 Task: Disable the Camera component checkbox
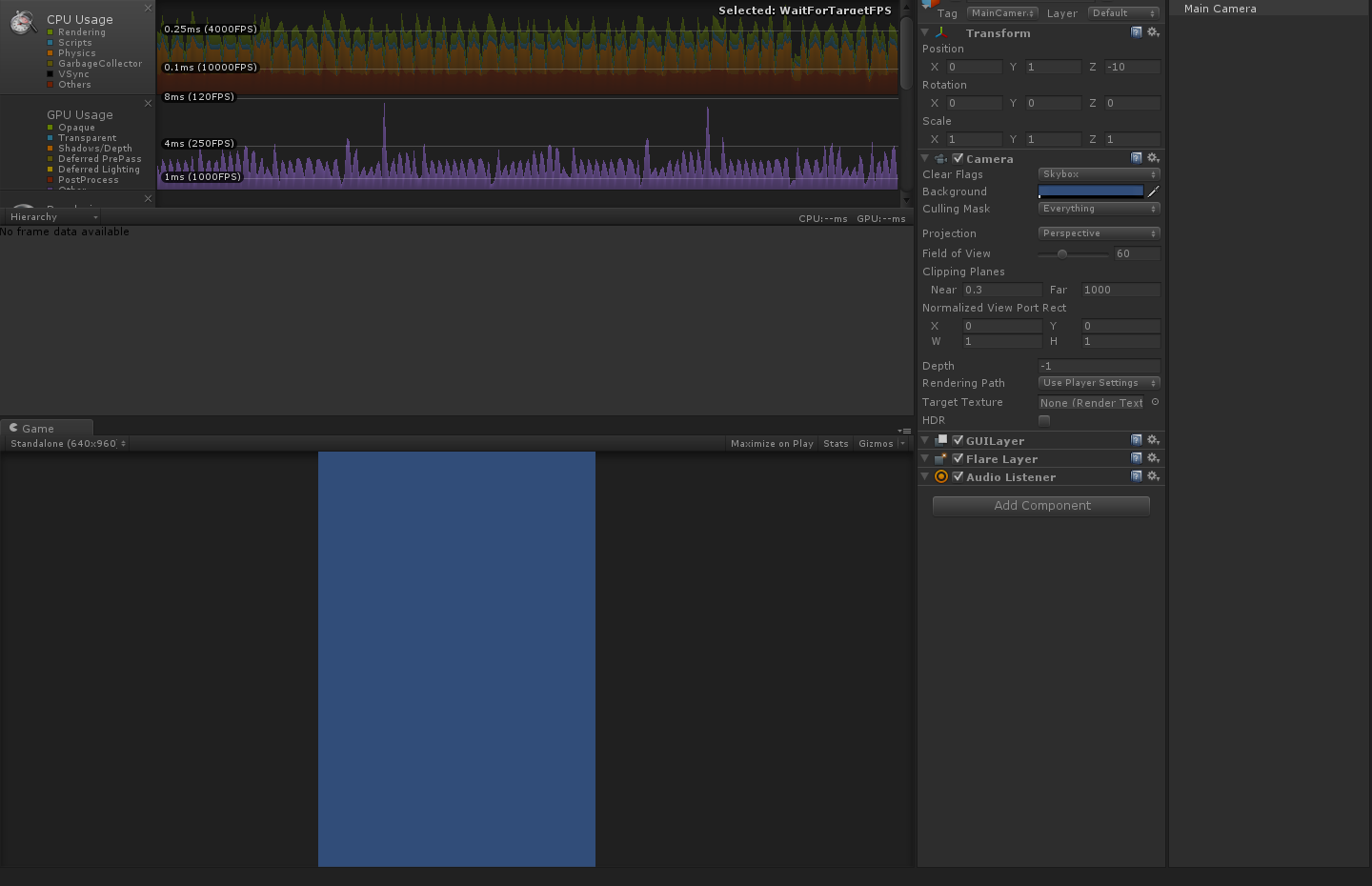[958, 158]
